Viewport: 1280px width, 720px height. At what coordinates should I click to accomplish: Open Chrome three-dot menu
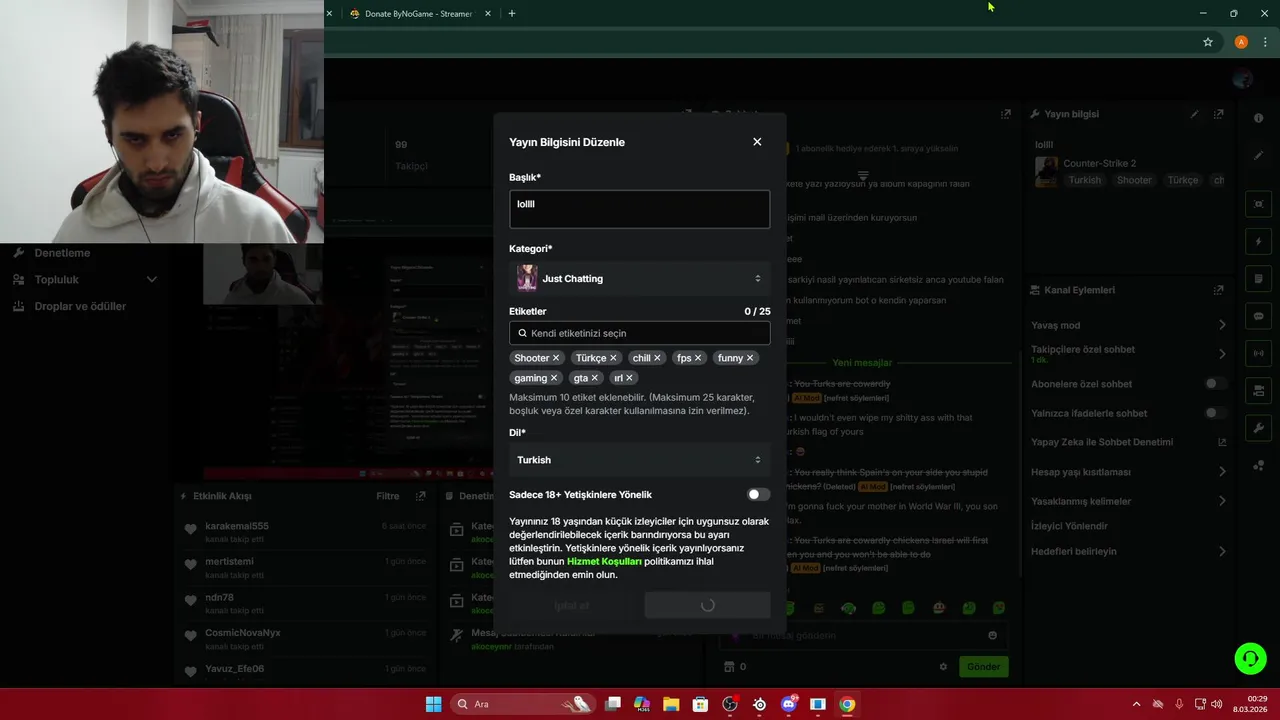click(x=1265, y=42)
